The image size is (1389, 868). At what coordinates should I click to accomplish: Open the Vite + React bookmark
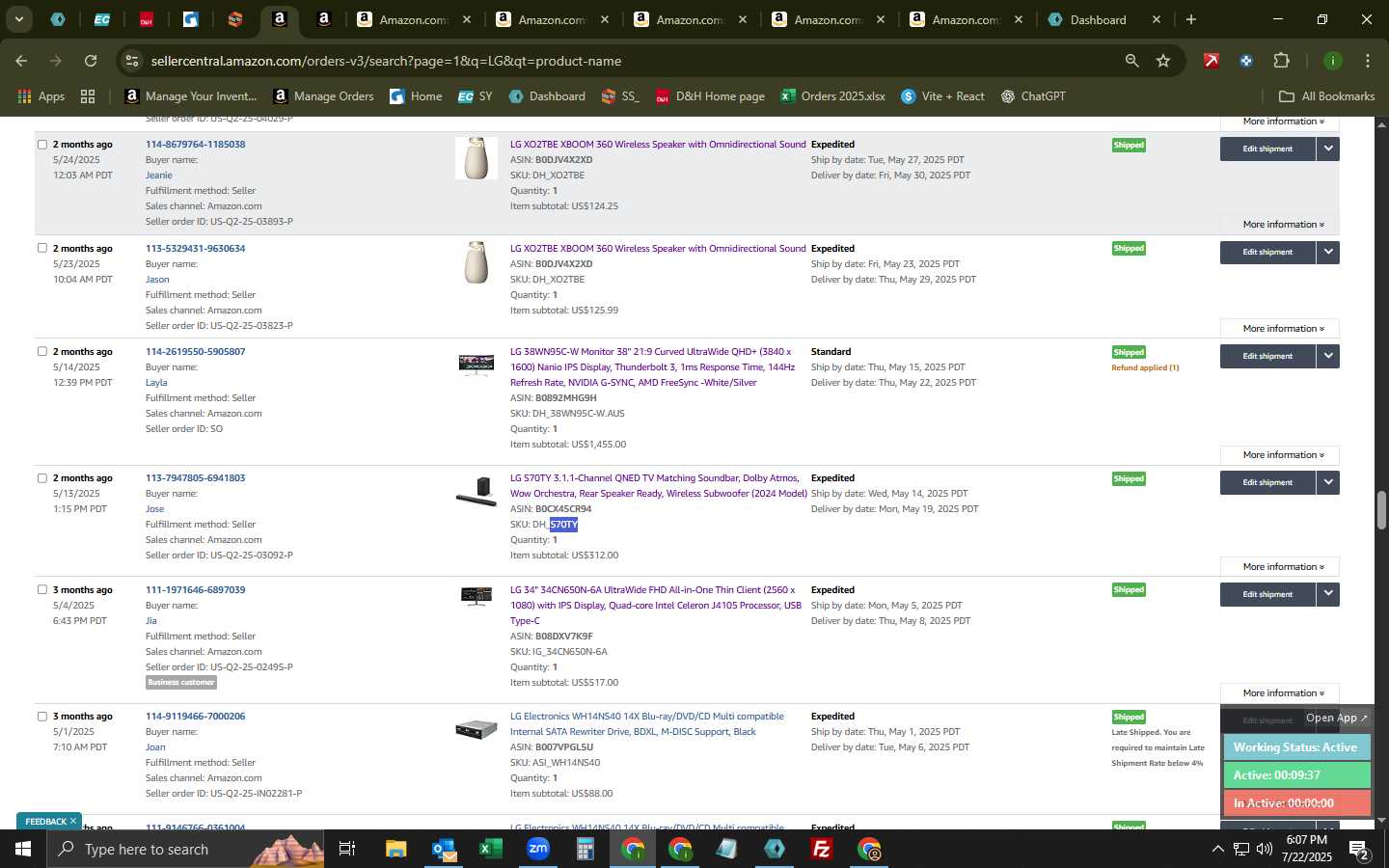pyautogui.click(x=942, y=96)
